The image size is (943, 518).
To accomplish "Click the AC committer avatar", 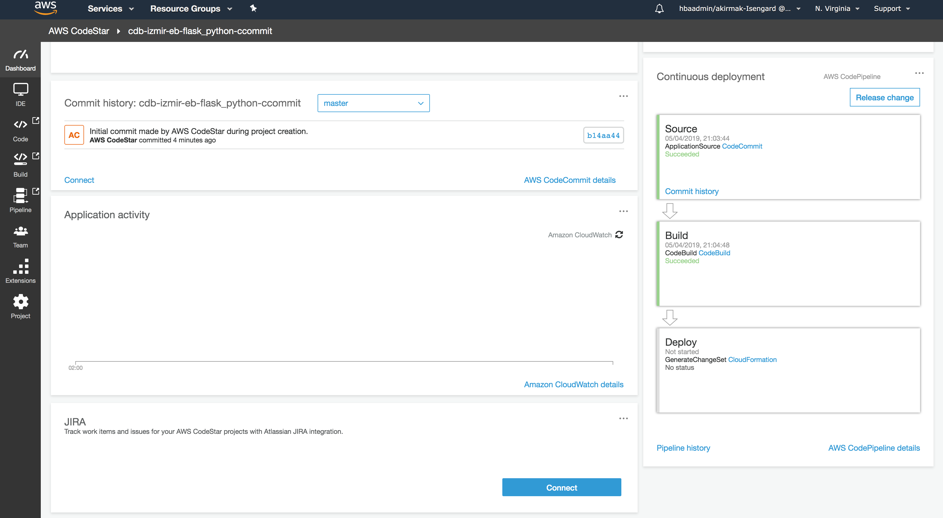I will [74, 135].
